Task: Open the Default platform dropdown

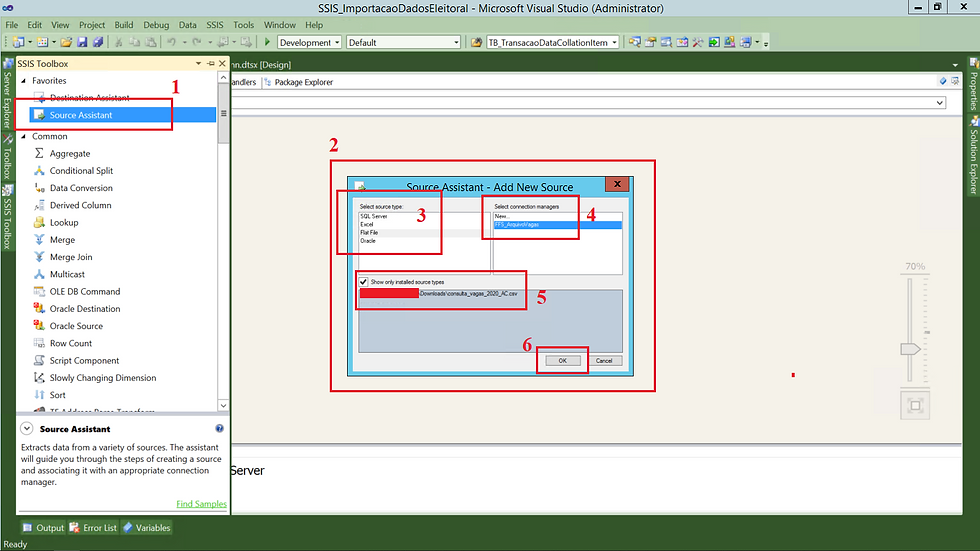Action: click(x=456, y=42)
